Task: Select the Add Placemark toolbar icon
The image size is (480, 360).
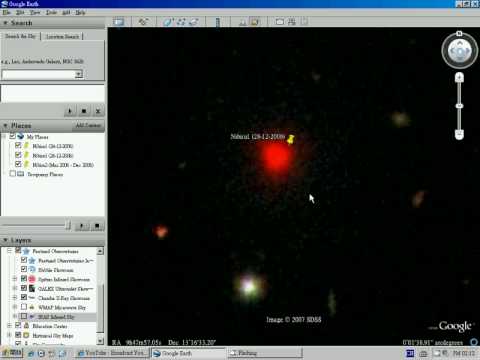Action: click(x=143, y=22)
